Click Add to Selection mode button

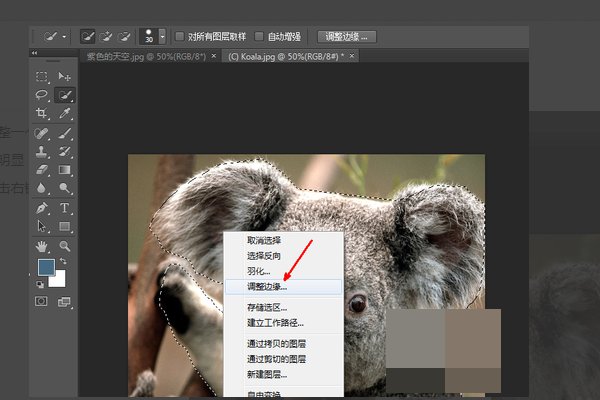tap(105, 37)
